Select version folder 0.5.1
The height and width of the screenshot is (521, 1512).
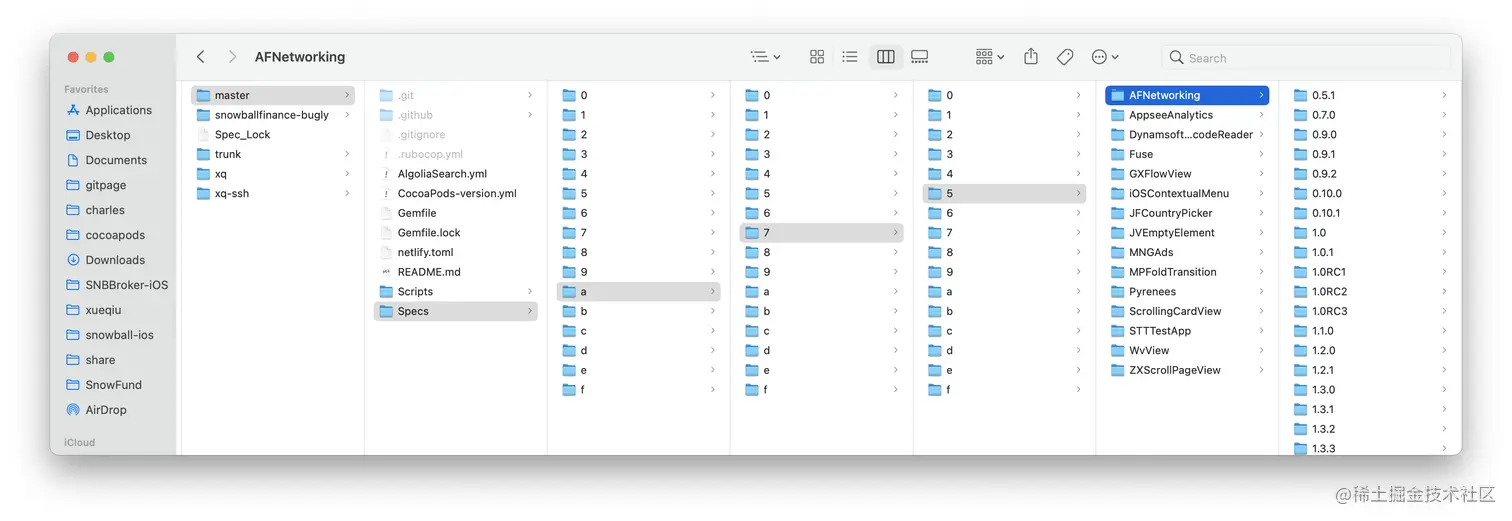point(1370,95)
